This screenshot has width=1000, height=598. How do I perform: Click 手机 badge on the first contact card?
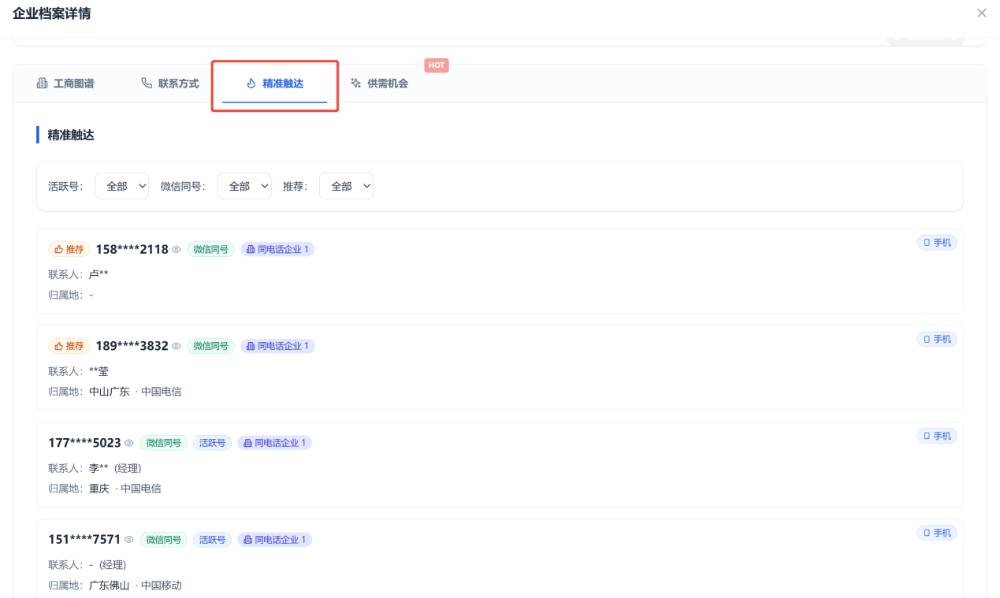pos(937,243)
